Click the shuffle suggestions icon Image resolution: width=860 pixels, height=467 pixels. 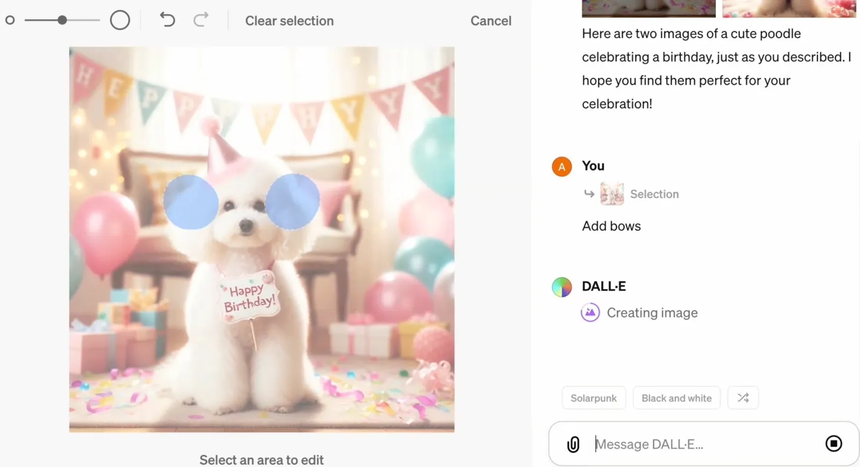(x=743, y=398)
